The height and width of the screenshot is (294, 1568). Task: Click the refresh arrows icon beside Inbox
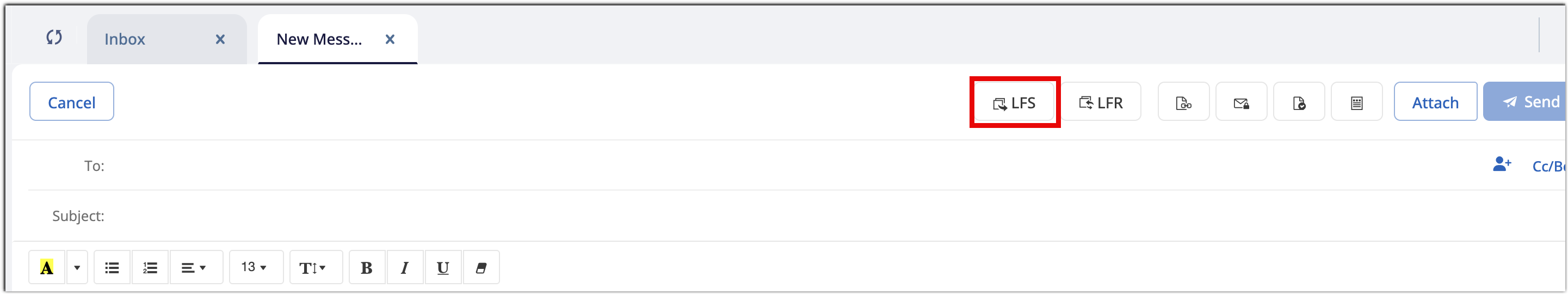click(x=54, y=38)
